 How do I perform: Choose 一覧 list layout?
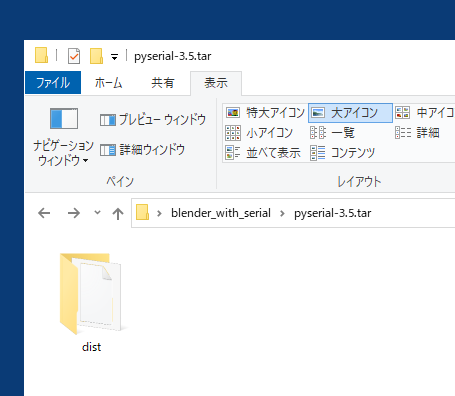[x=332, y=133]
